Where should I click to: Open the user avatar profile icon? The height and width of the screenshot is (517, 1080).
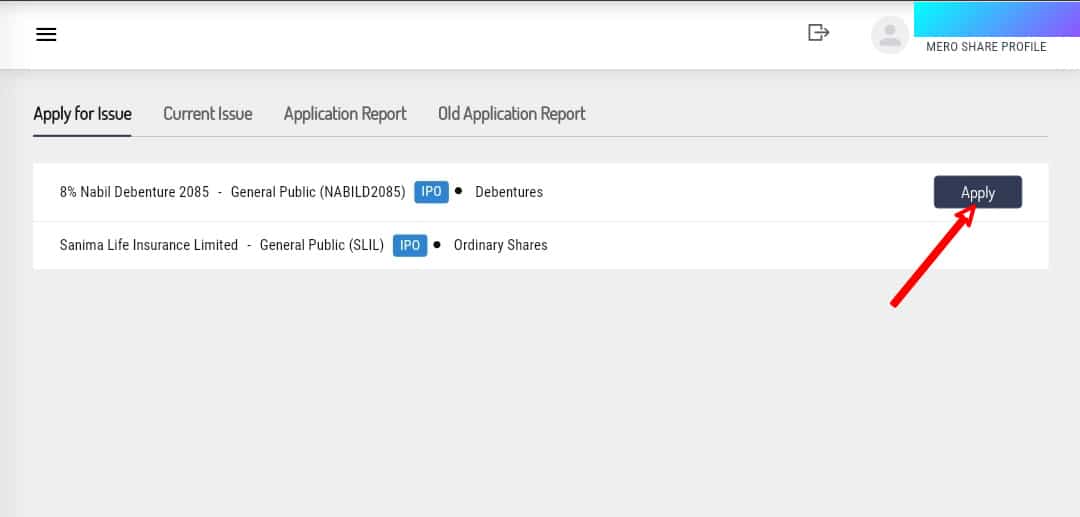[x=890, y=35]
